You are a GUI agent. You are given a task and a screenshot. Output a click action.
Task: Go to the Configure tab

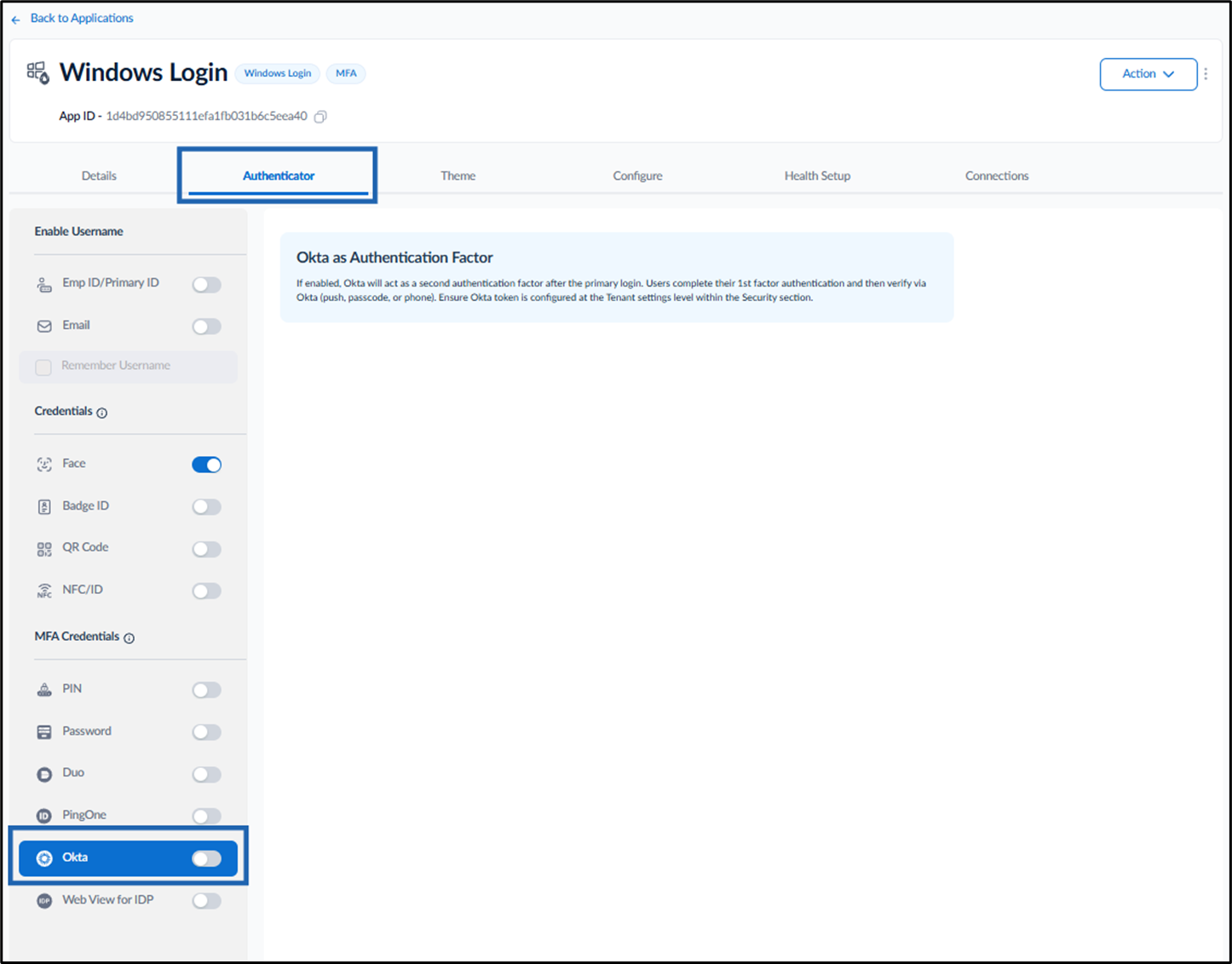point(637,176)
